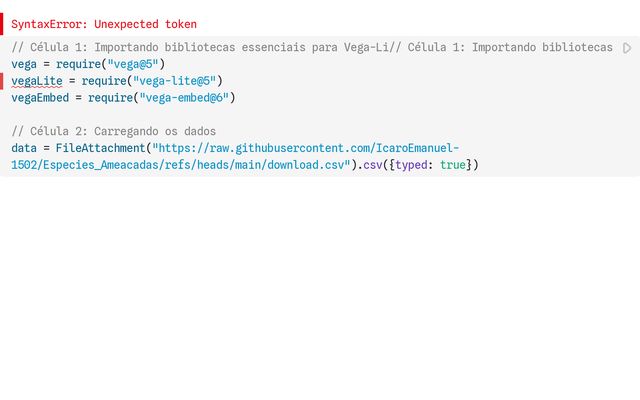Click the download.csv part of the URL

pos(305,165)
